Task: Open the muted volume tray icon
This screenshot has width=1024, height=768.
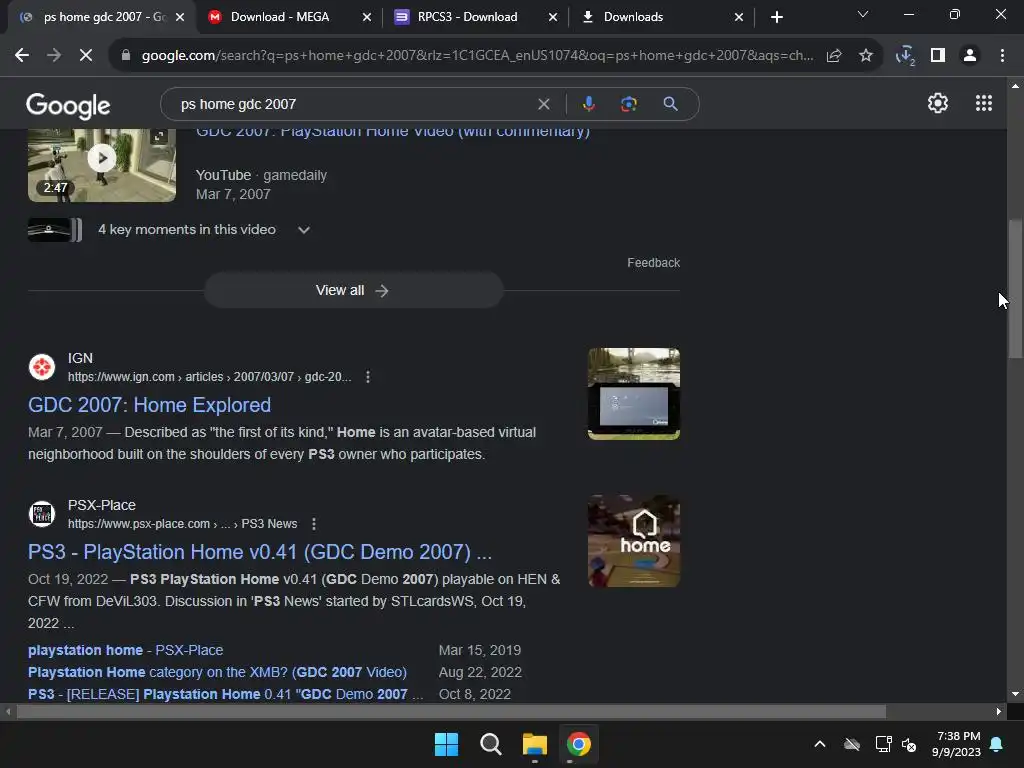Action: tap(909, 744)
